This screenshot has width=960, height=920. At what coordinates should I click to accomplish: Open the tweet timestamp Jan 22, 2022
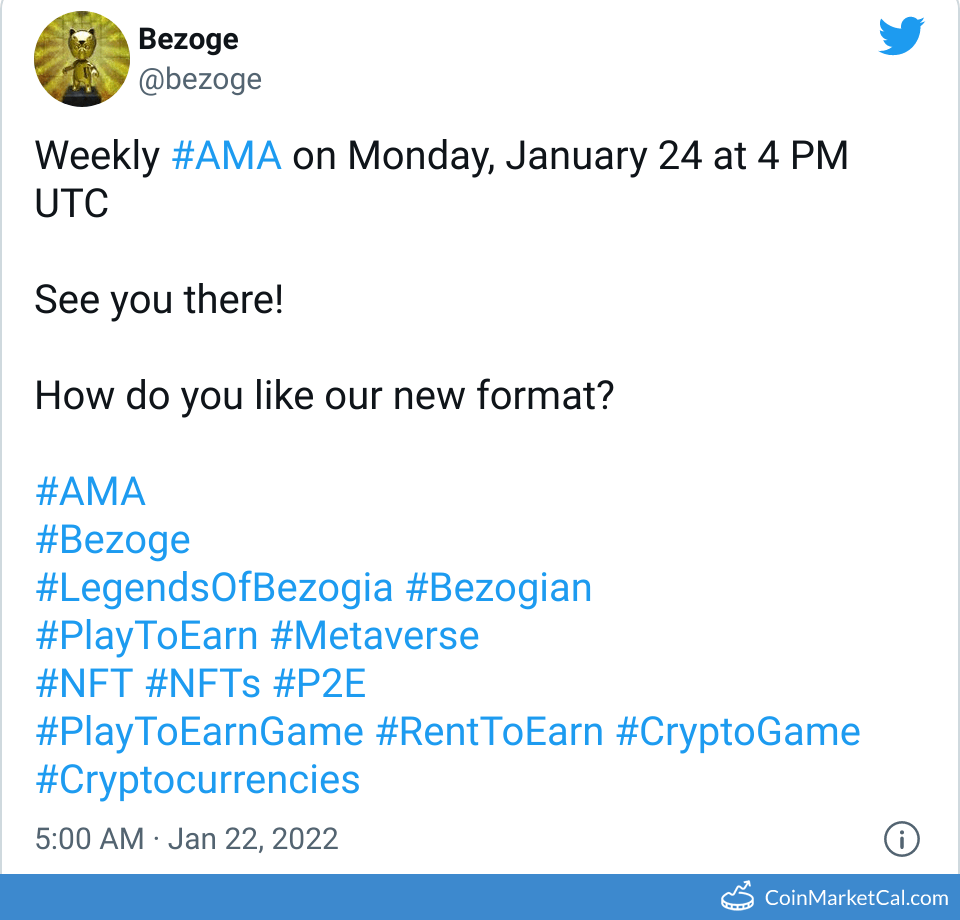click(x=253, y=838)
